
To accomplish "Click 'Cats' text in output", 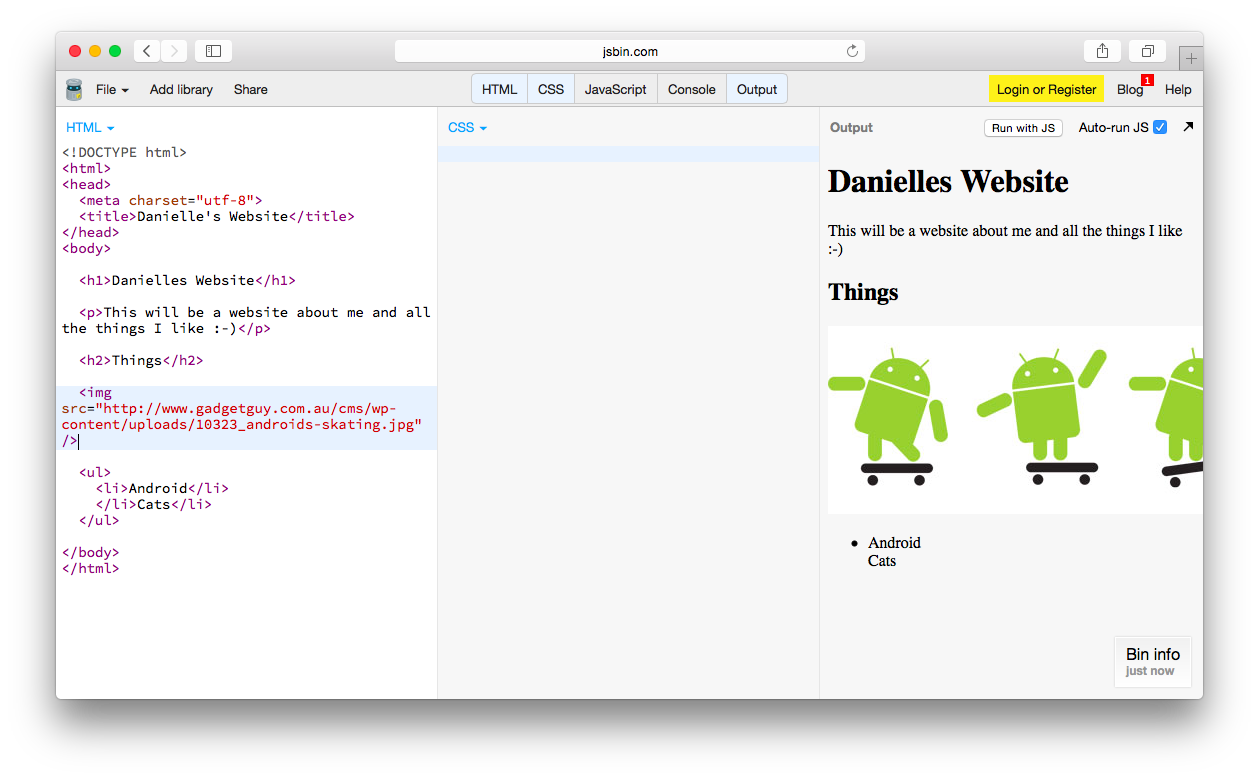I will coord(882,561).
